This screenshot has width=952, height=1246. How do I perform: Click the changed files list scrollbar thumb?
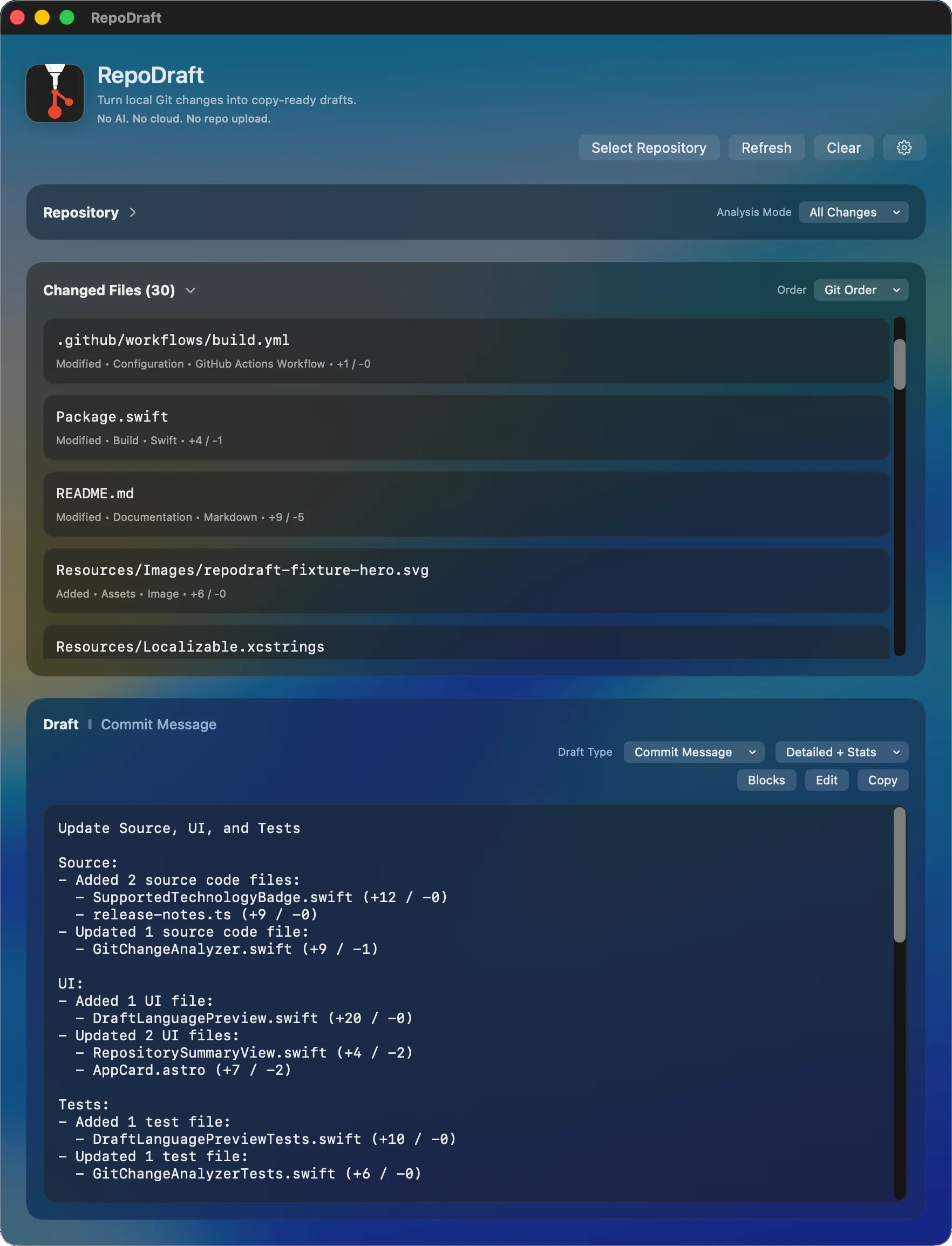tap(899, 364)
